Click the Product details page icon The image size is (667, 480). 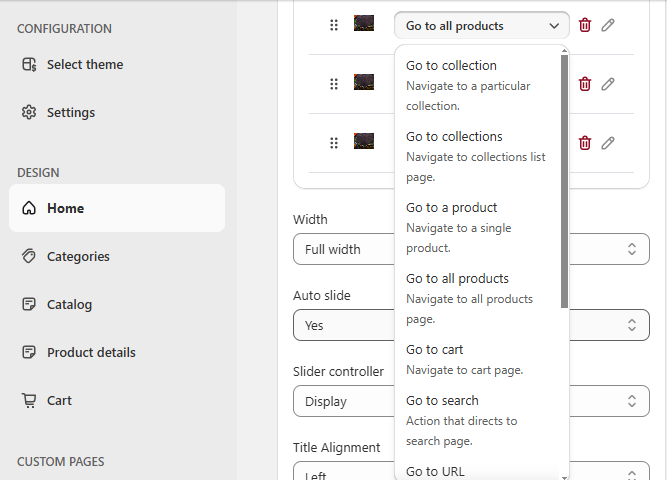pyautogui.click(x=29, y=352)
